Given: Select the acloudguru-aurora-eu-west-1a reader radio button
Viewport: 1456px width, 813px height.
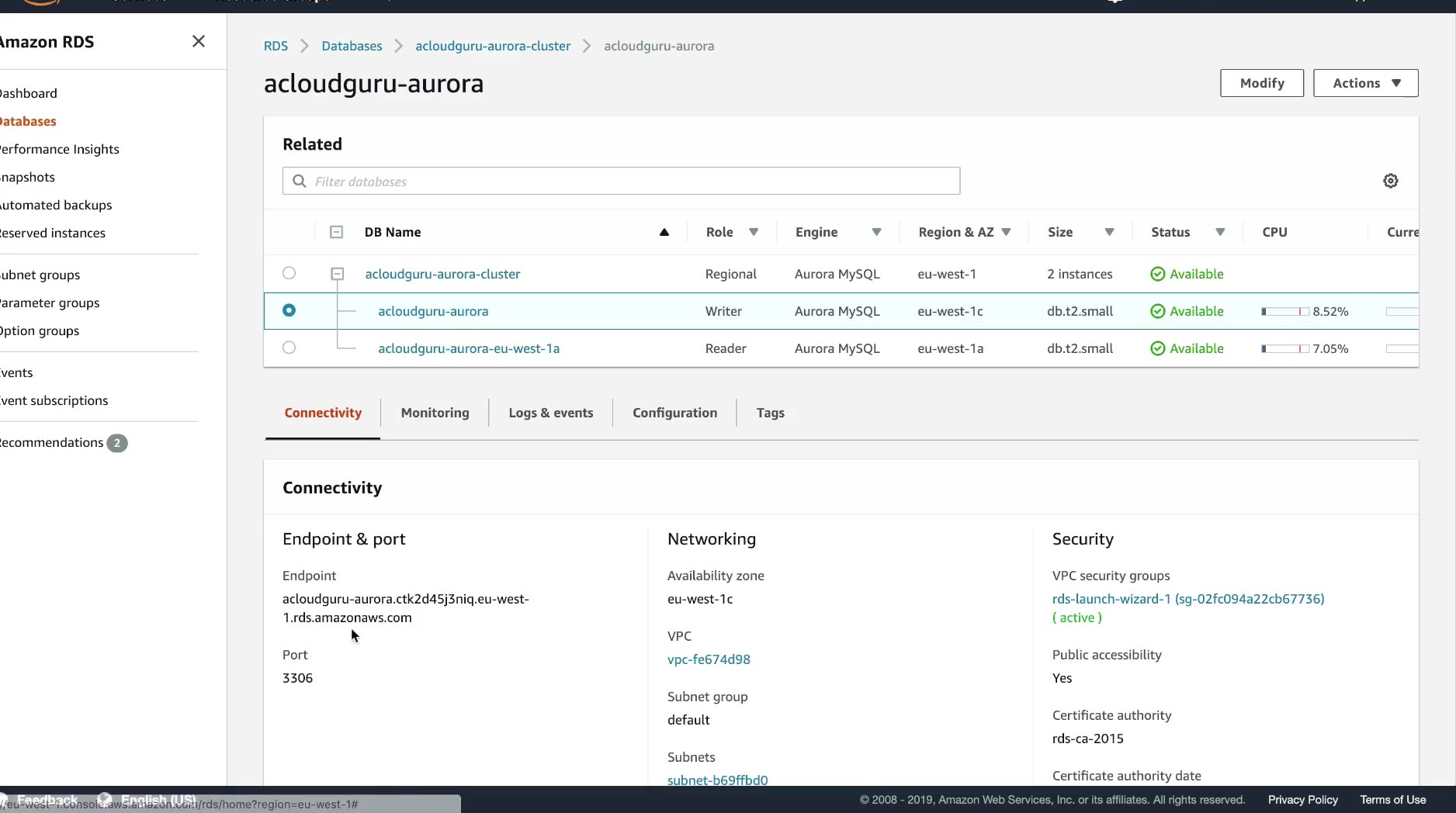Looking at the screenshot, I should tap(289, 348).
